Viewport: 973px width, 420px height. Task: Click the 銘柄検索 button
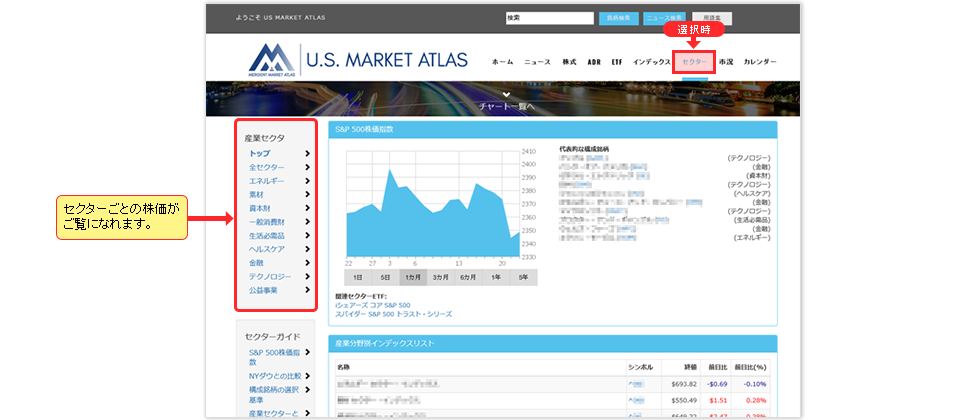click(x=619, y=18)
